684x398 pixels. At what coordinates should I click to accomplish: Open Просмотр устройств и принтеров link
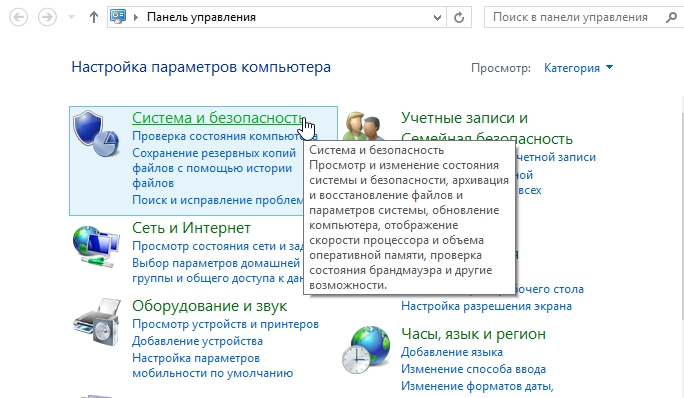pyautogui.click(x=226, y=324)
